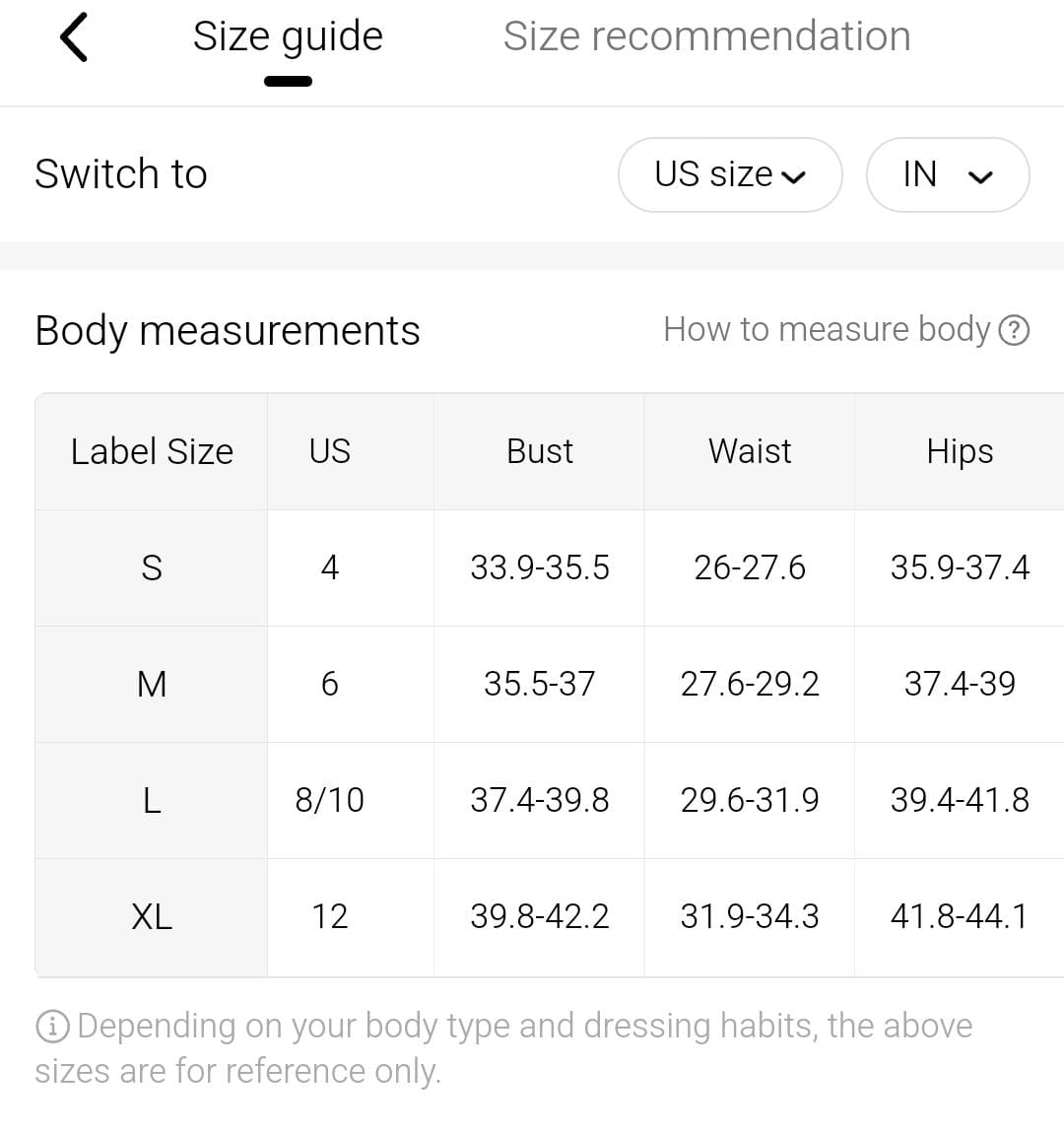This screenshot has width=1064, height=1133.
Task: Tap the 39.8-42.2 bust measurement cell
Action: click(x=539, y=916)
